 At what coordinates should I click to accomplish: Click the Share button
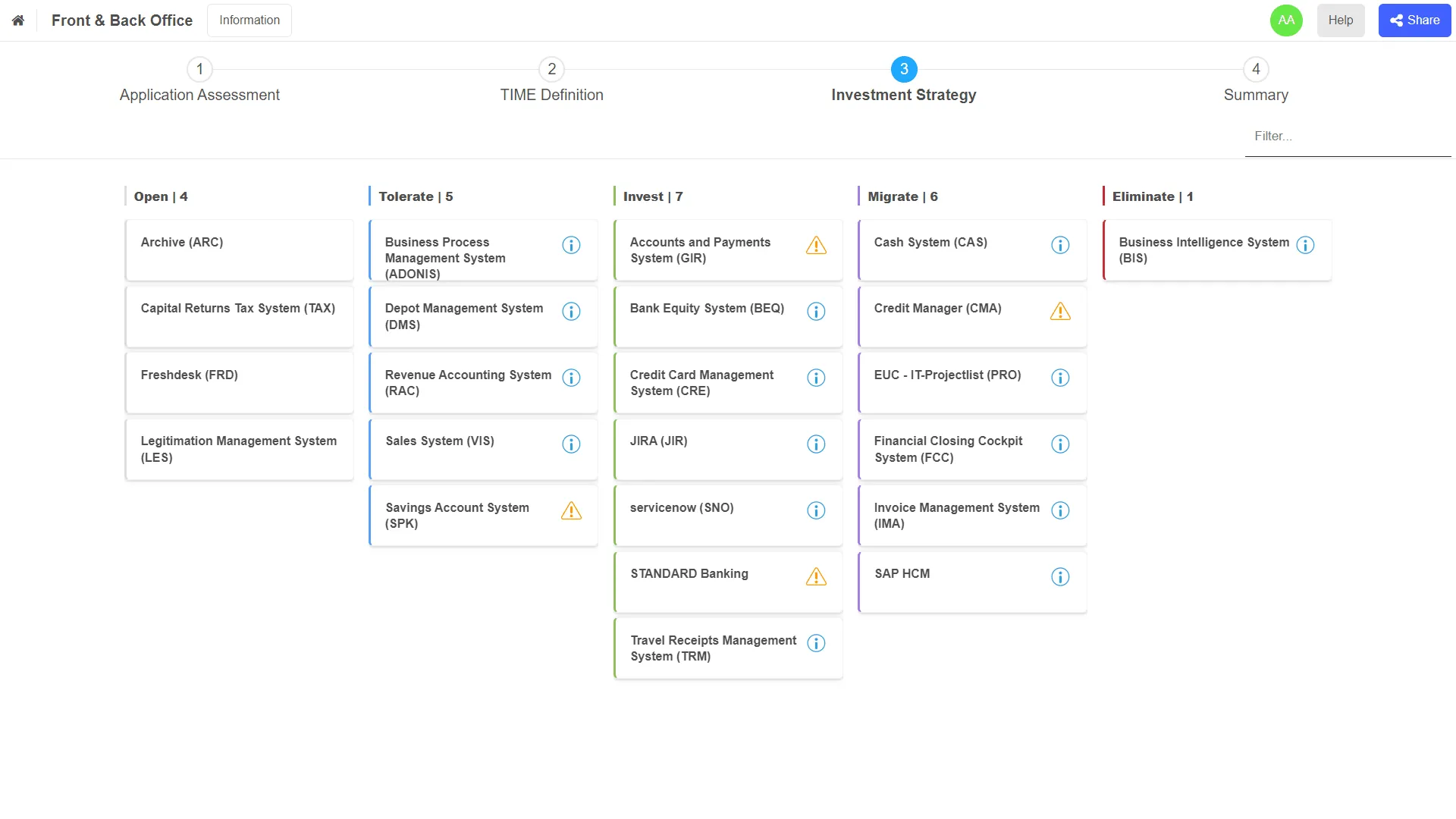[1414, 20]
